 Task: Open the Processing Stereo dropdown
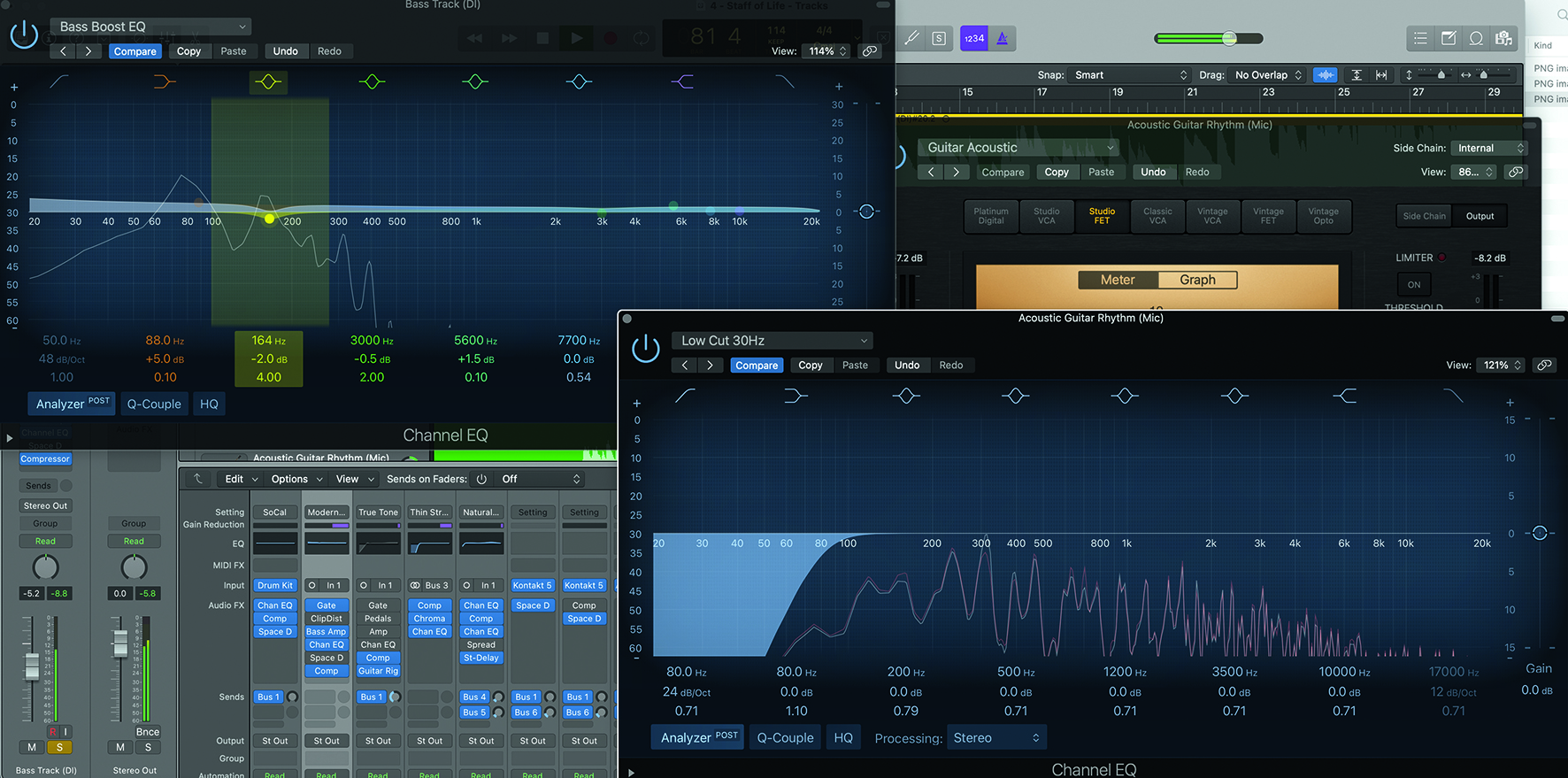coord(995,737)
